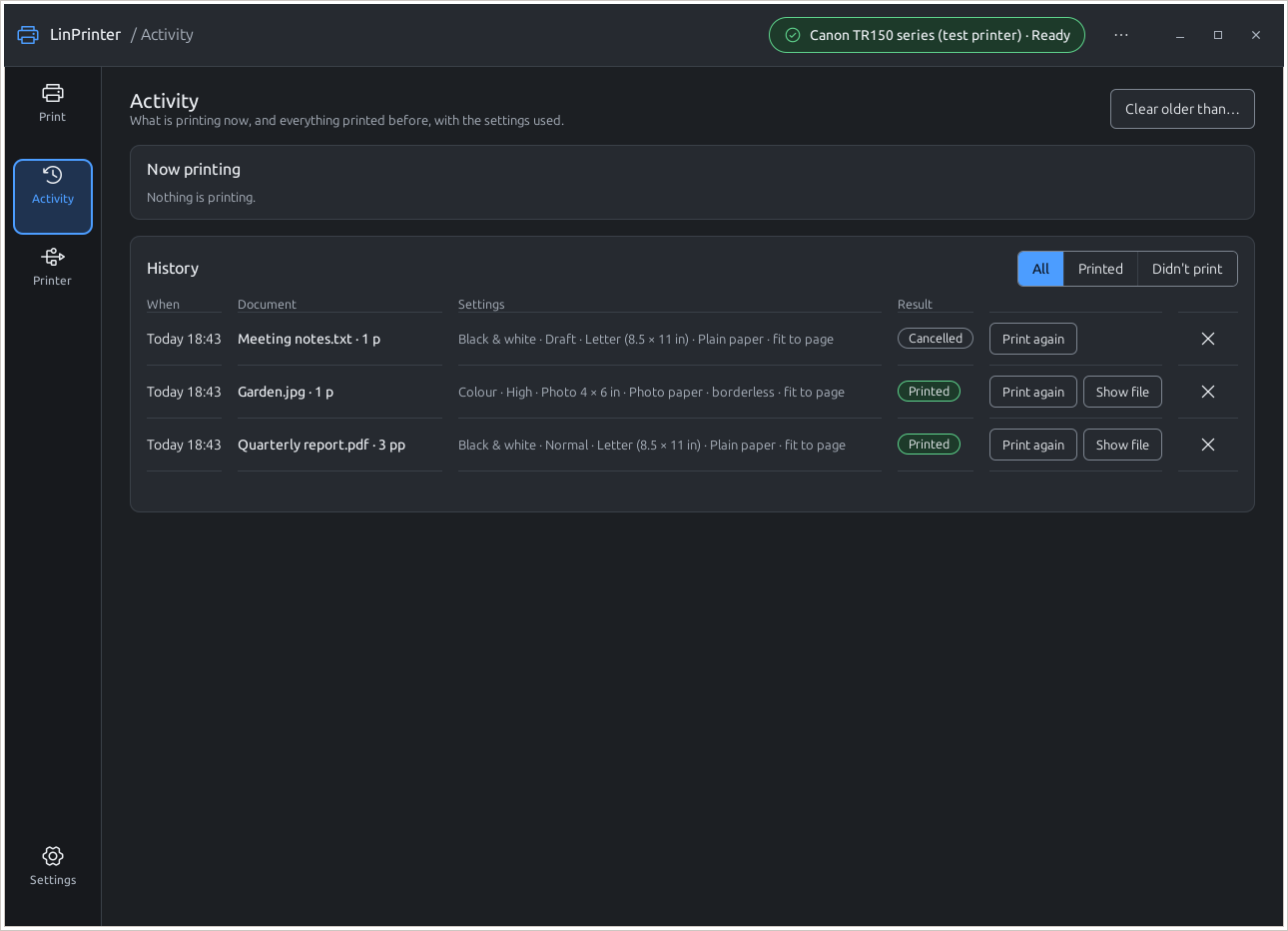This screenshot has width=1288, height=931.
Task: Select the Activity sidebar item
Action: click(x=53, y=197)
